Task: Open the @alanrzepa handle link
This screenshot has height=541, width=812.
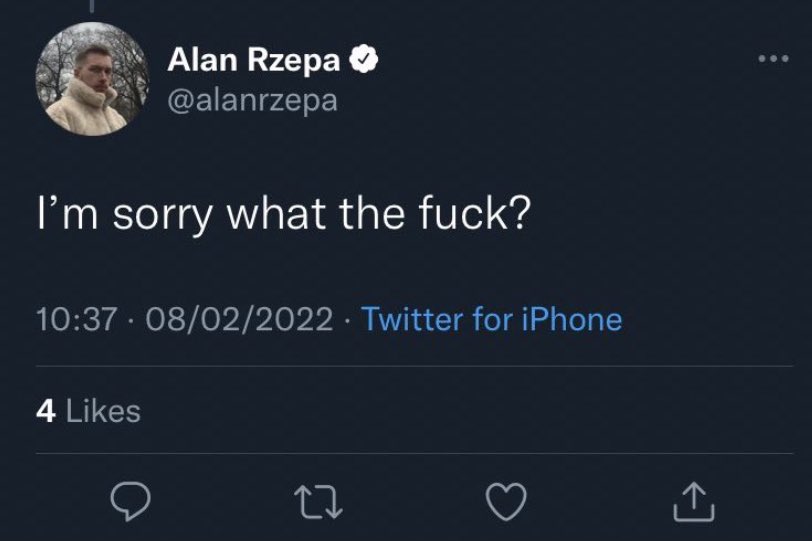Action: (x=252, y=101)
